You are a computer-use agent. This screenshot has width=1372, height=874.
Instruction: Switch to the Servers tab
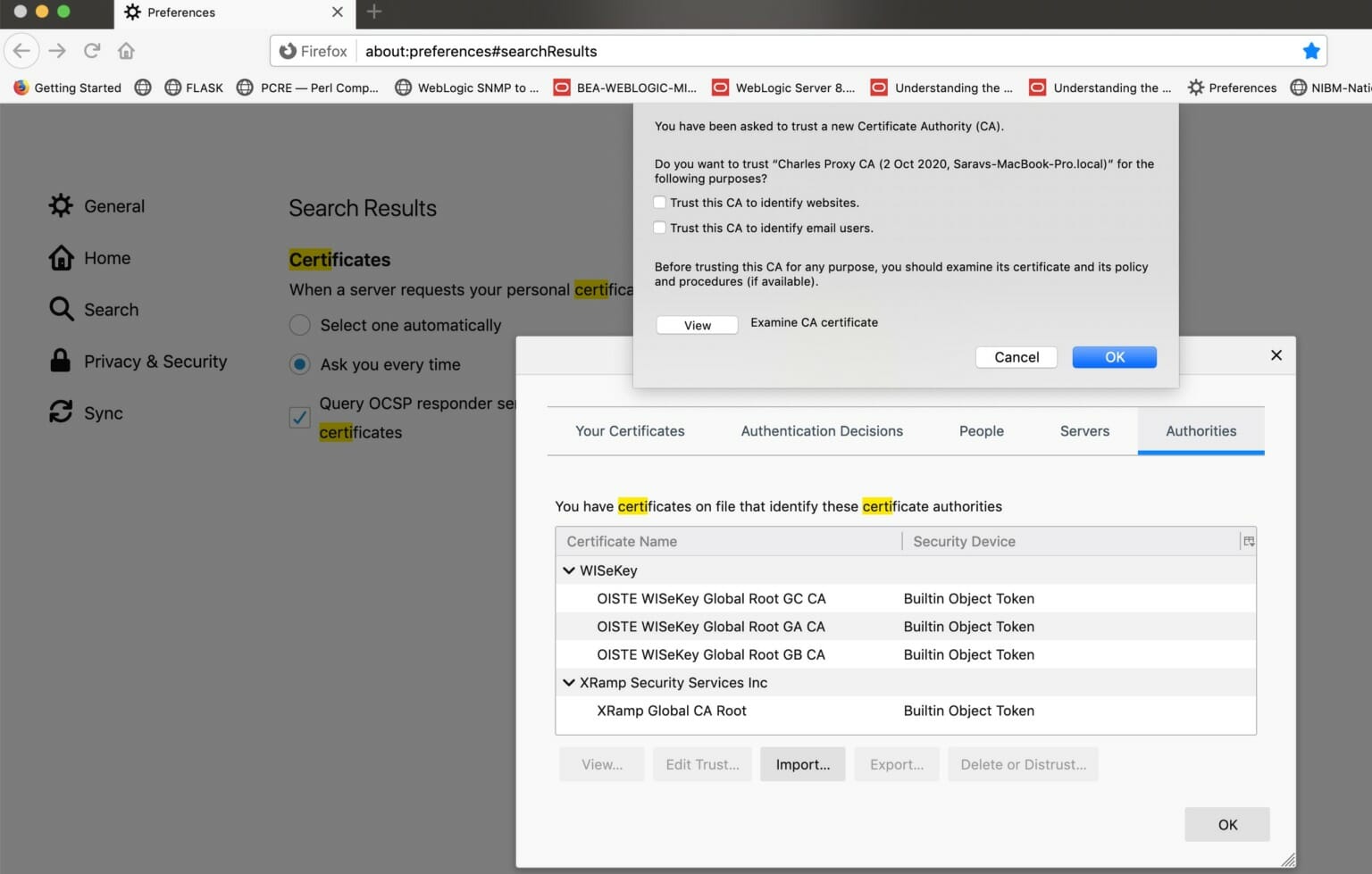point(1083,430)
